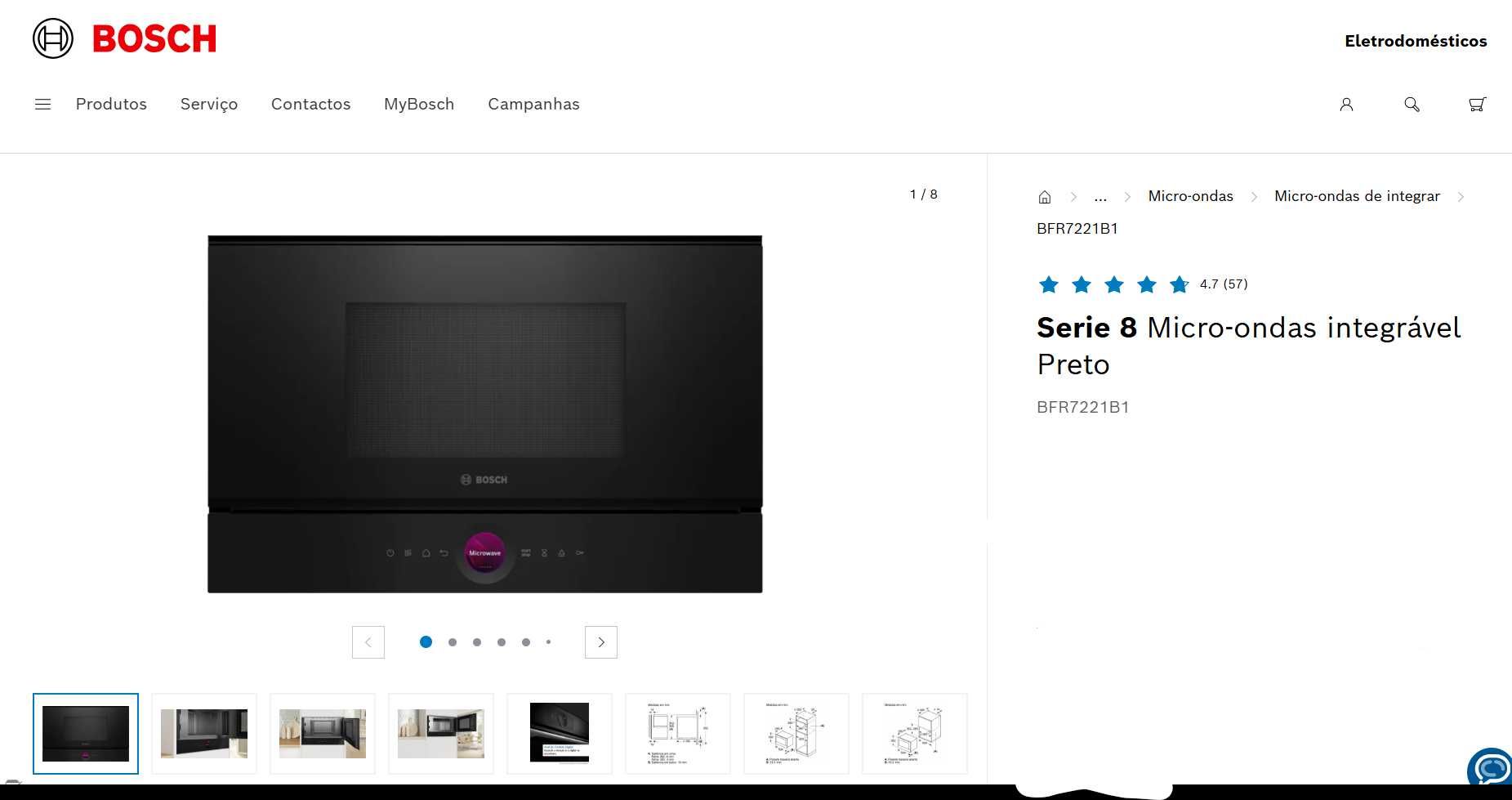The width and height of the screenshot is (1512, 800).
Task: Open the Campanhas menu
Action: pyautogui.click(x=533, y=104)
